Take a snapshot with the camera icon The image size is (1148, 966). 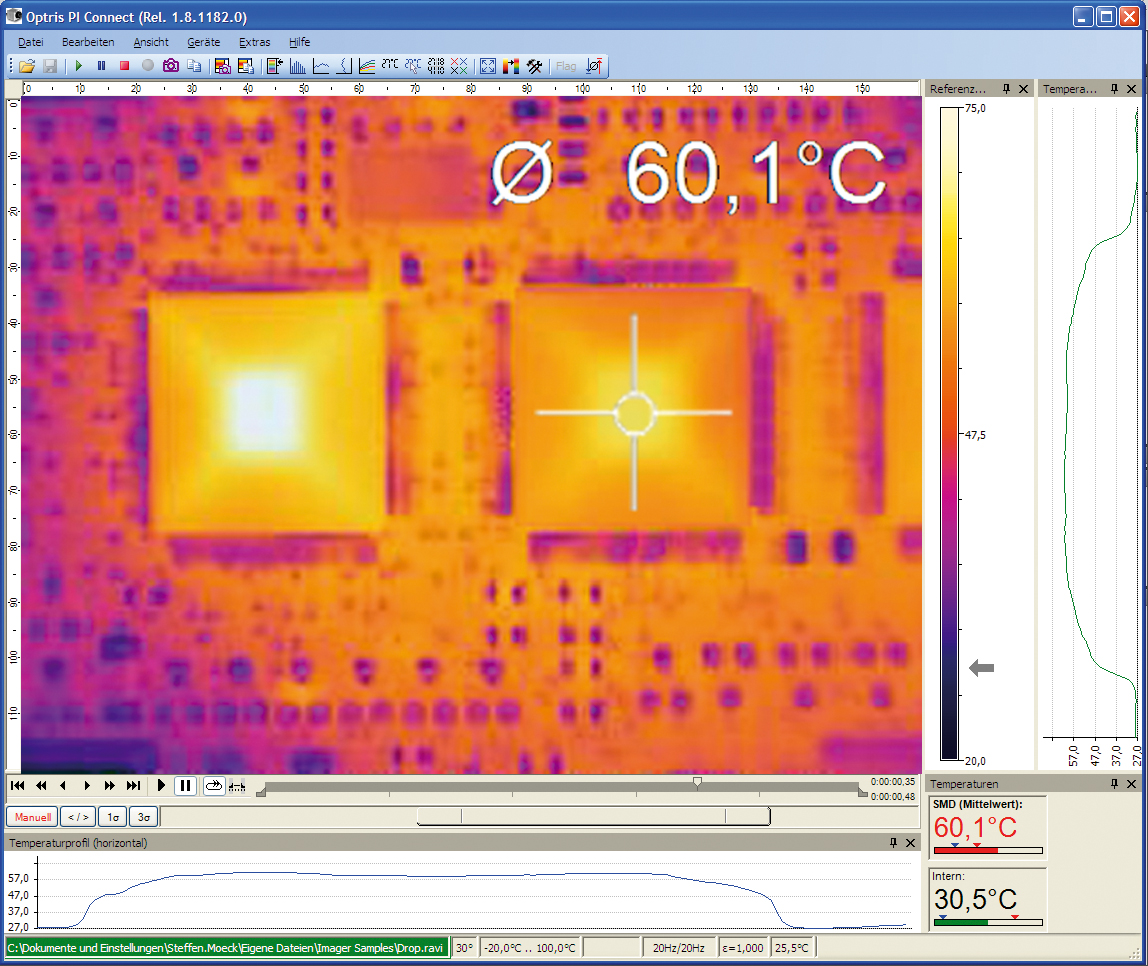pyautogui.click(x=170, y=66)
